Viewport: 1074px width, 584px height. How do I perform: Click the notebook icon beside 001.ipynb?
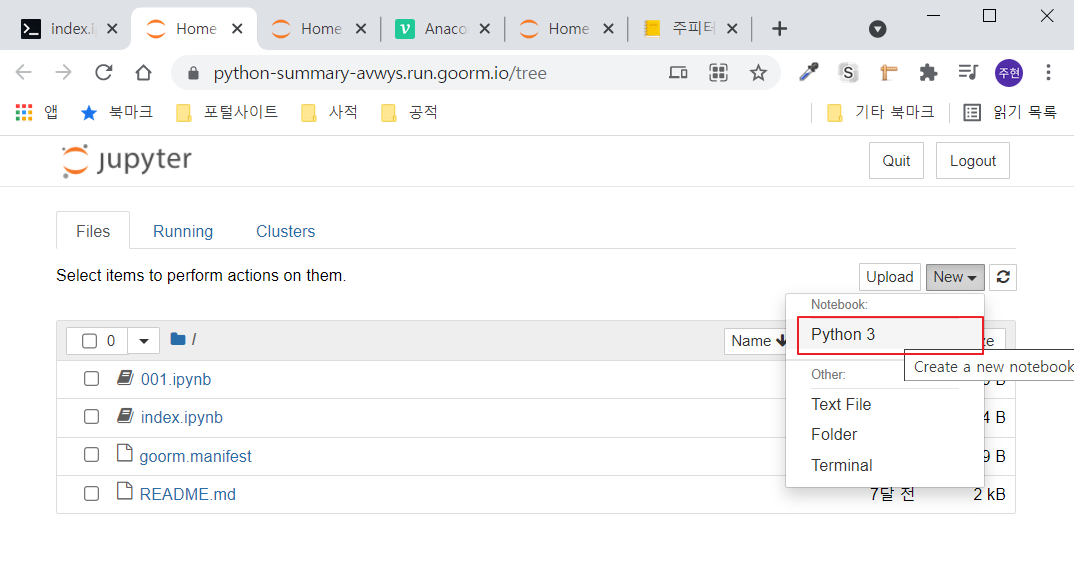[x=124, y=378]
